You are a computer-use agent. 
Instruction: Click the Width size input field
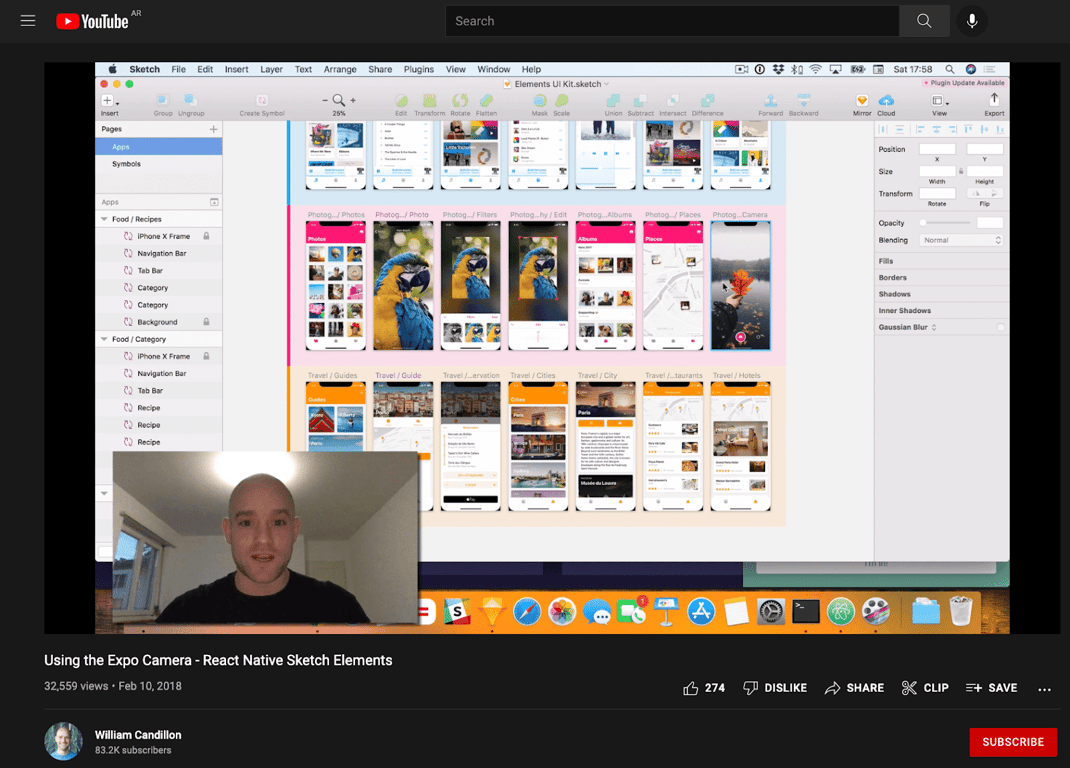click(937, 171)
